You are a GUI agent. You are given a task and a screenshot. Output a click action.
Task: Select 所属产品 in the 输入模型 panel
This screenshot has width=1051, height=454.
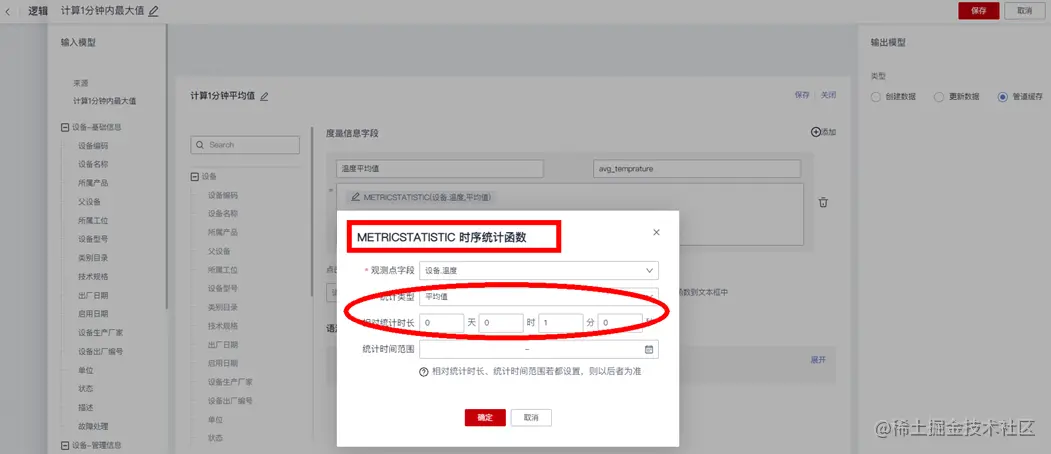[93, 182]
